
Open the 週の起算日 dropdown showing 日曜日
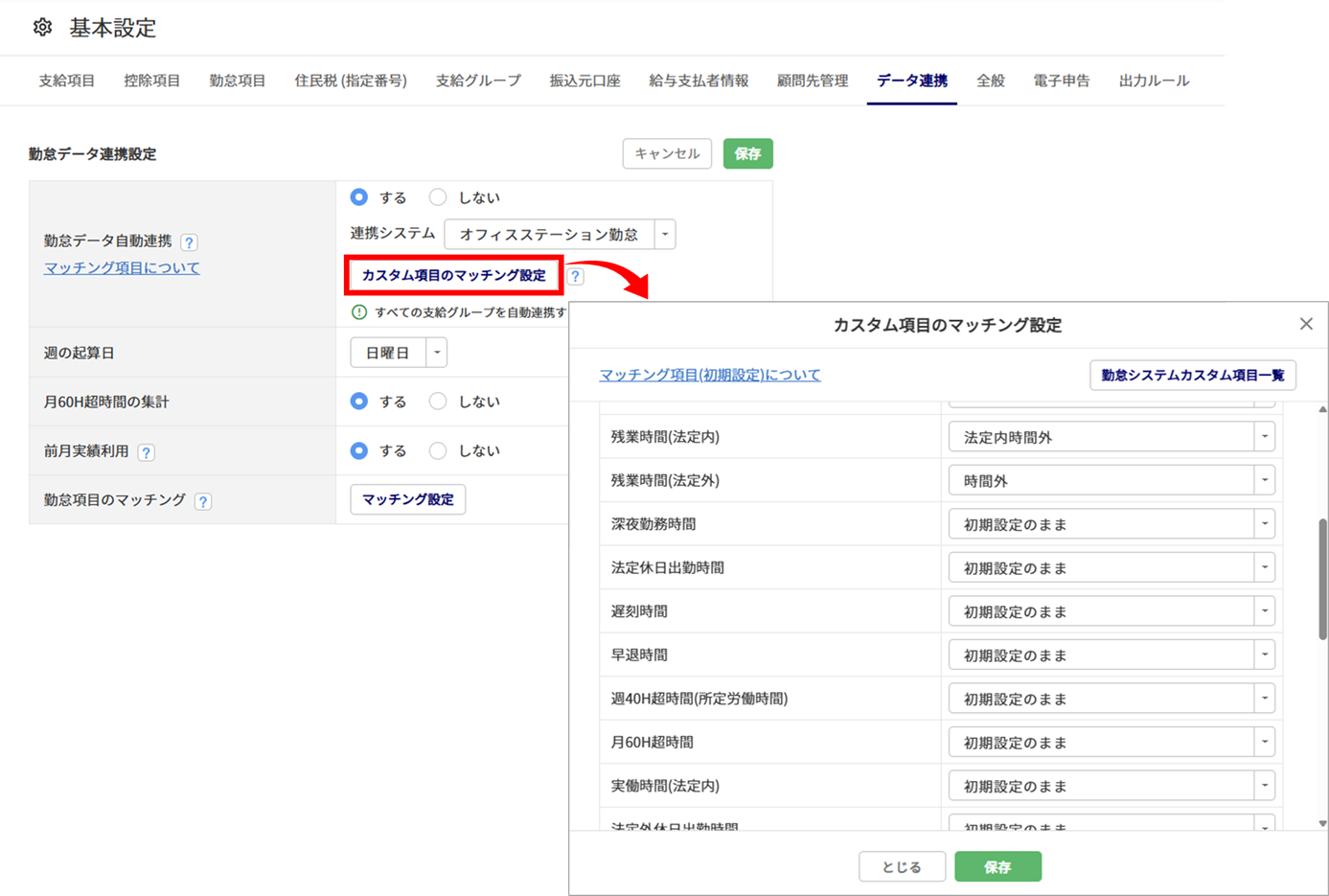click(436, 353)
